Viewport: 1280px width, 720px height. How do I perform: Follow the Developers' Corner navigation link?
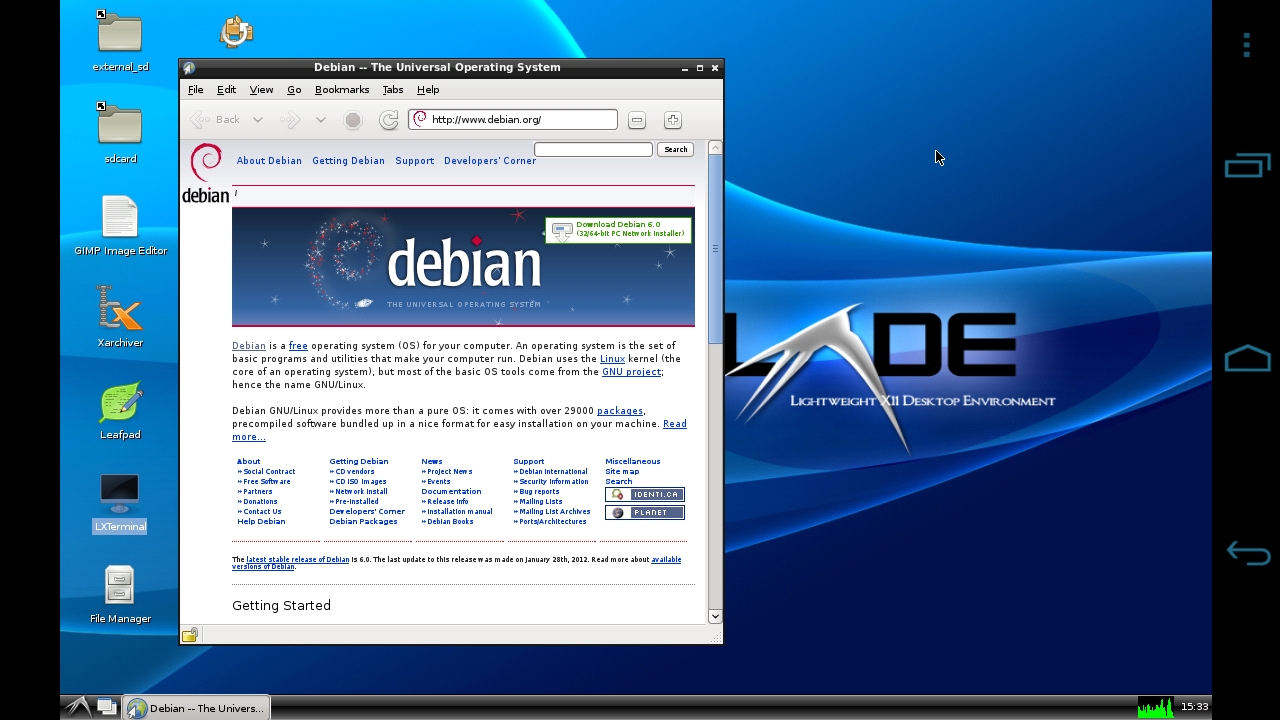point(490,161)
